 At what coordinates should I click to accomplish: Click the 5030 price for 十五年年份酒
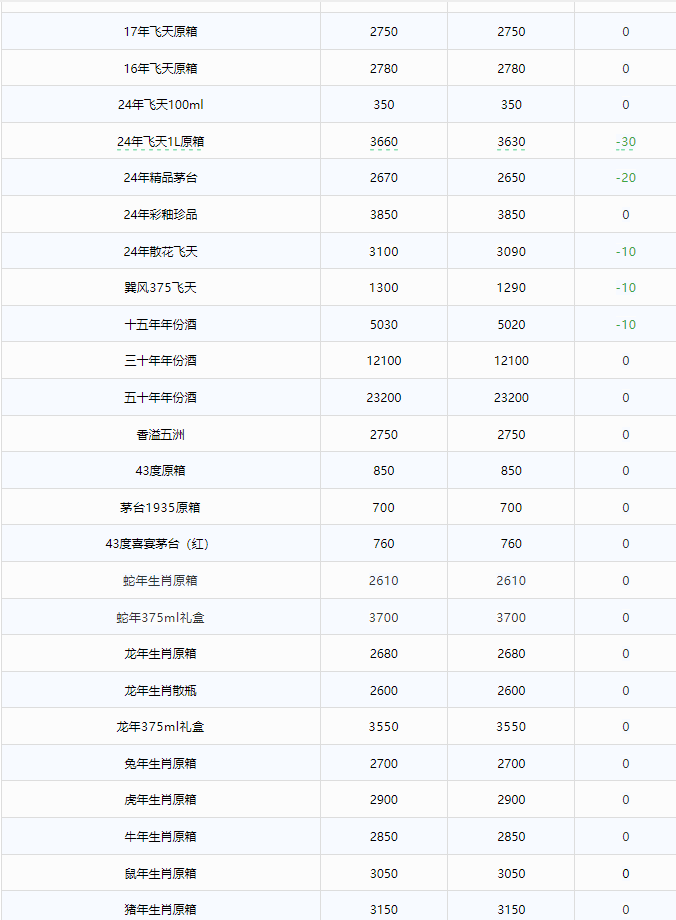[383, 325]
